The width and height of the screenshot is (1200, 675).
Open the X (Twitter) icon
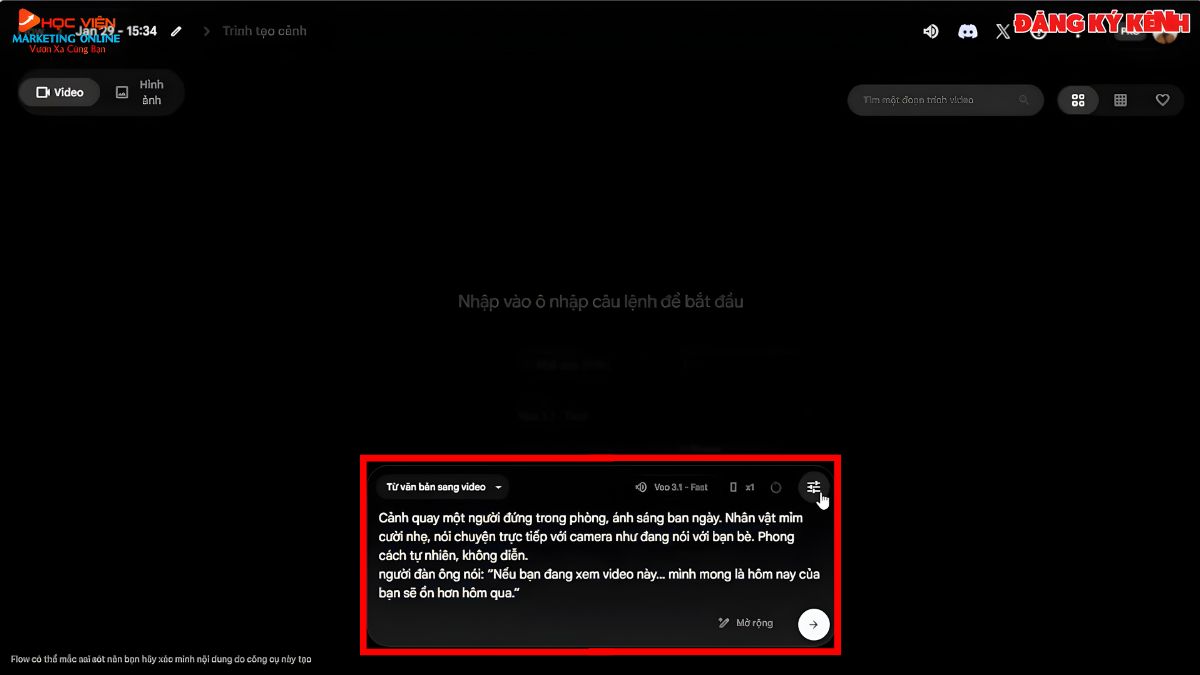pos(1003,31)
